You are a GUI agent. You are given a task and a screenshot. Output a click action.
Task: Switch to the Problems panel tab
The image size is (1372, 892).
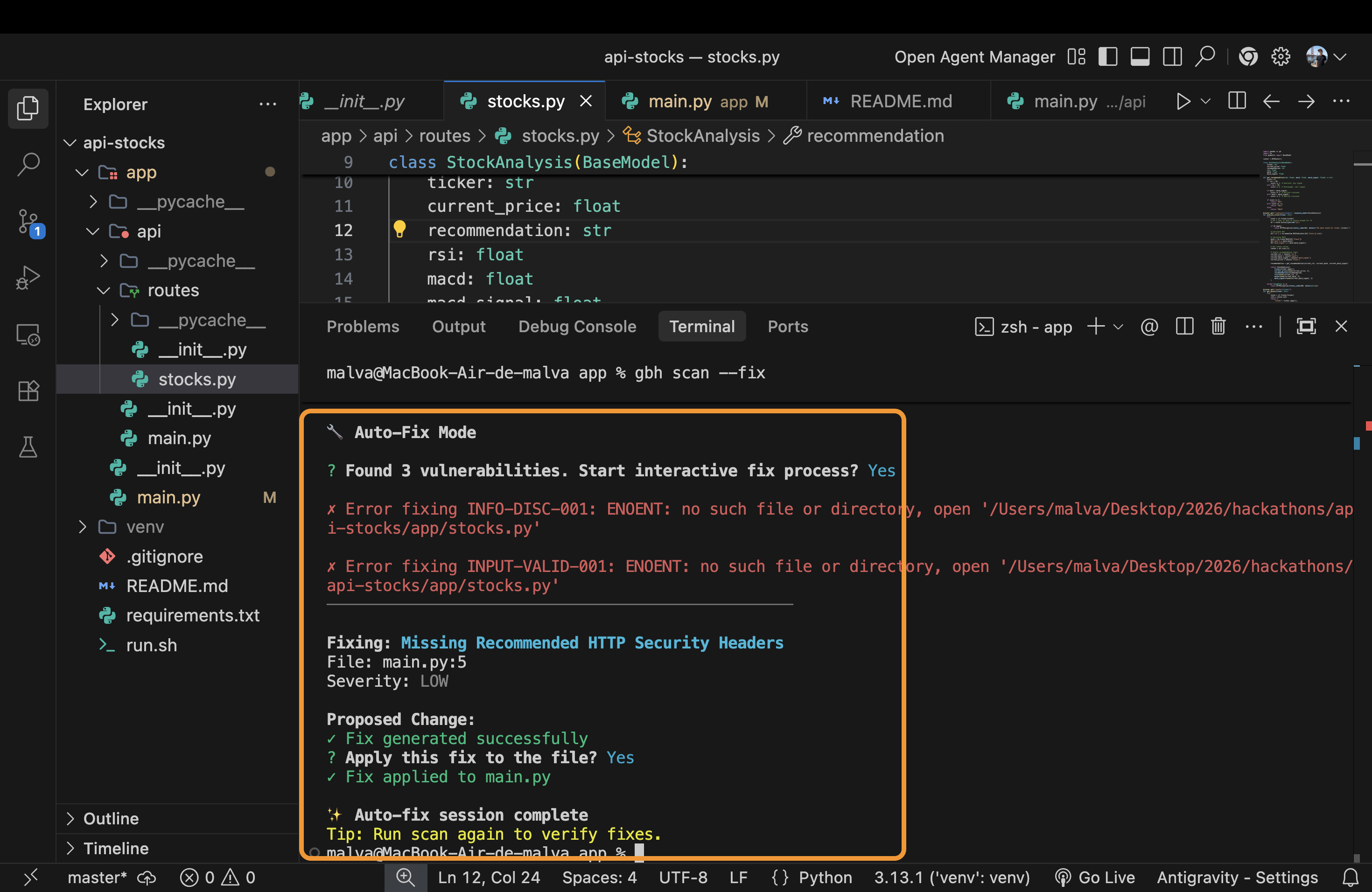363,327
